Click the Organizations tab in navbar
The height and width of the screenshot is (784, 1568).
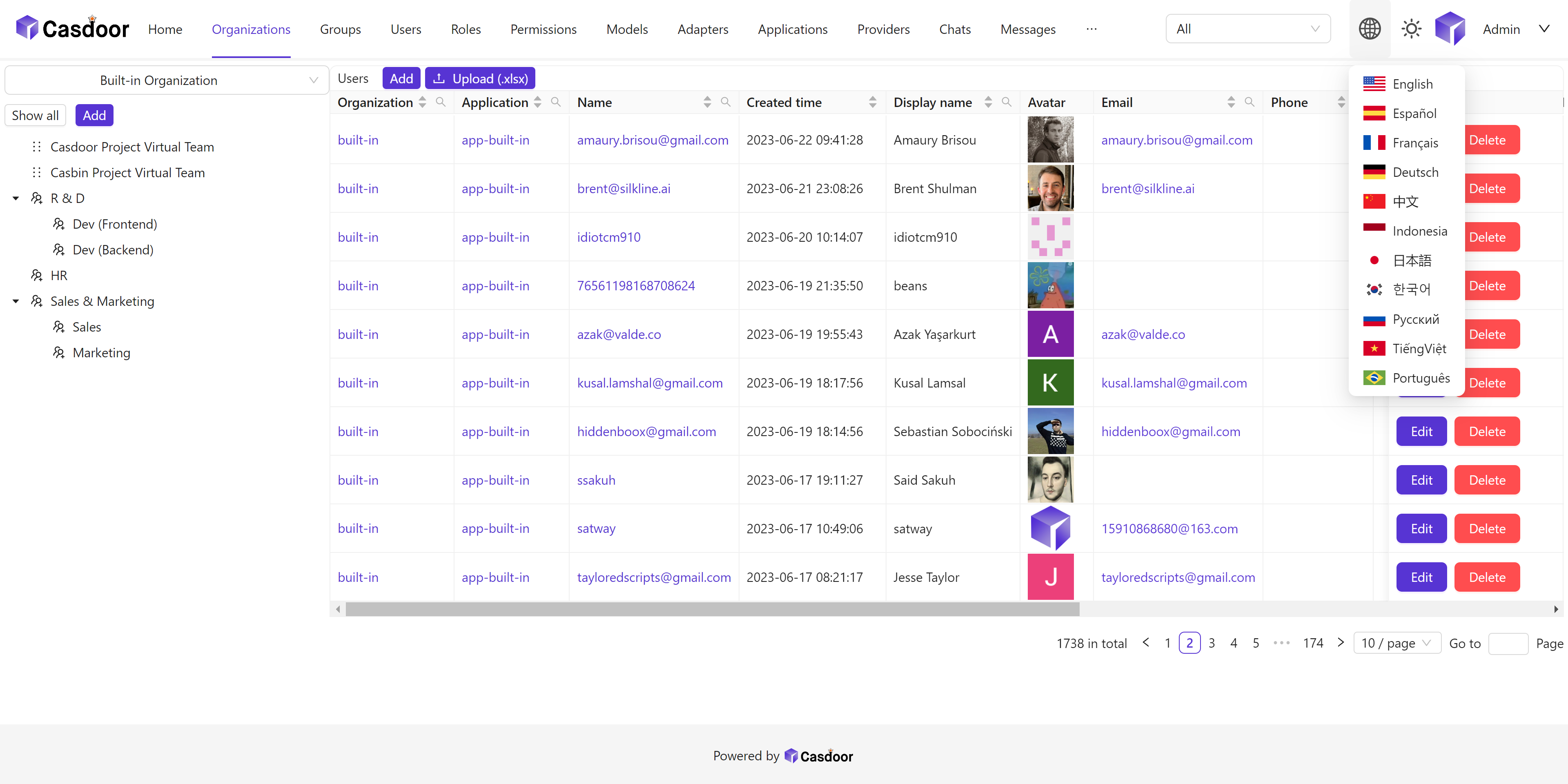(251, 29)
